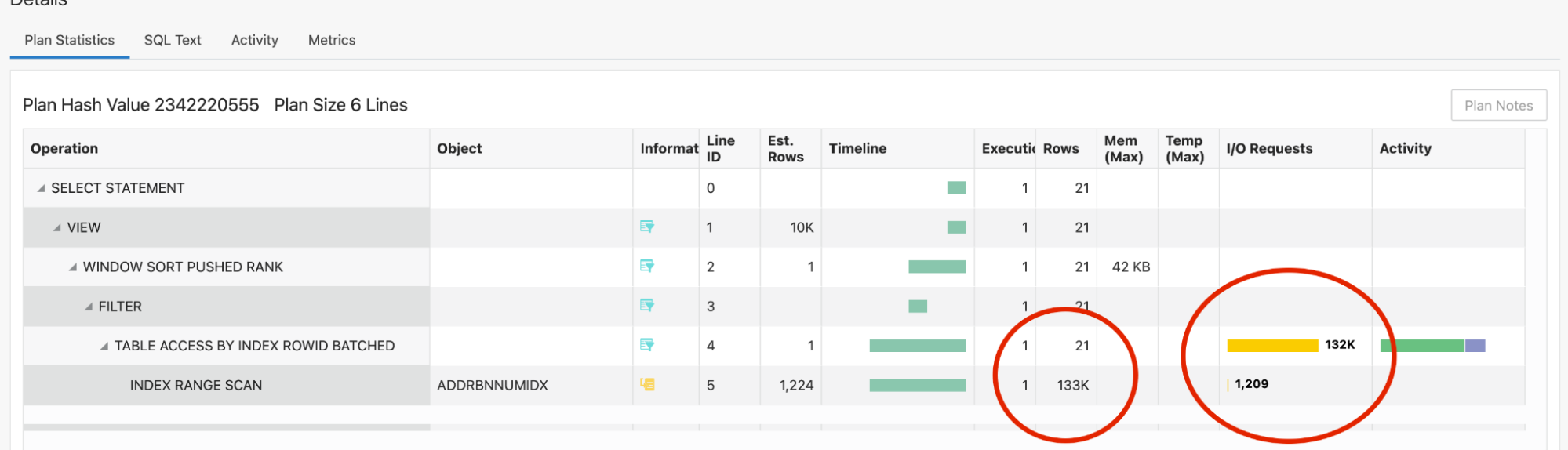Screen dimensions: 1568x450
Task: Click the 132K I/O requests label
Action: tap(1340, 345)
